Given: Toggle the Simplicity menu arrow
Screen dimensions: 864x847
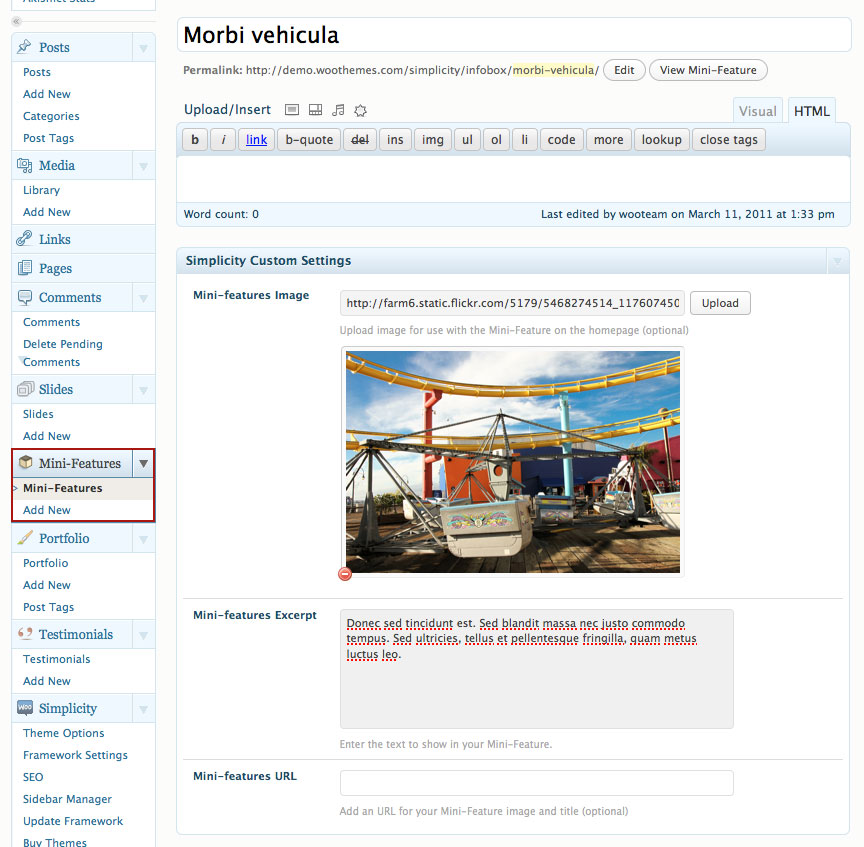Looking at the screenshot, I should click(143, 709).
